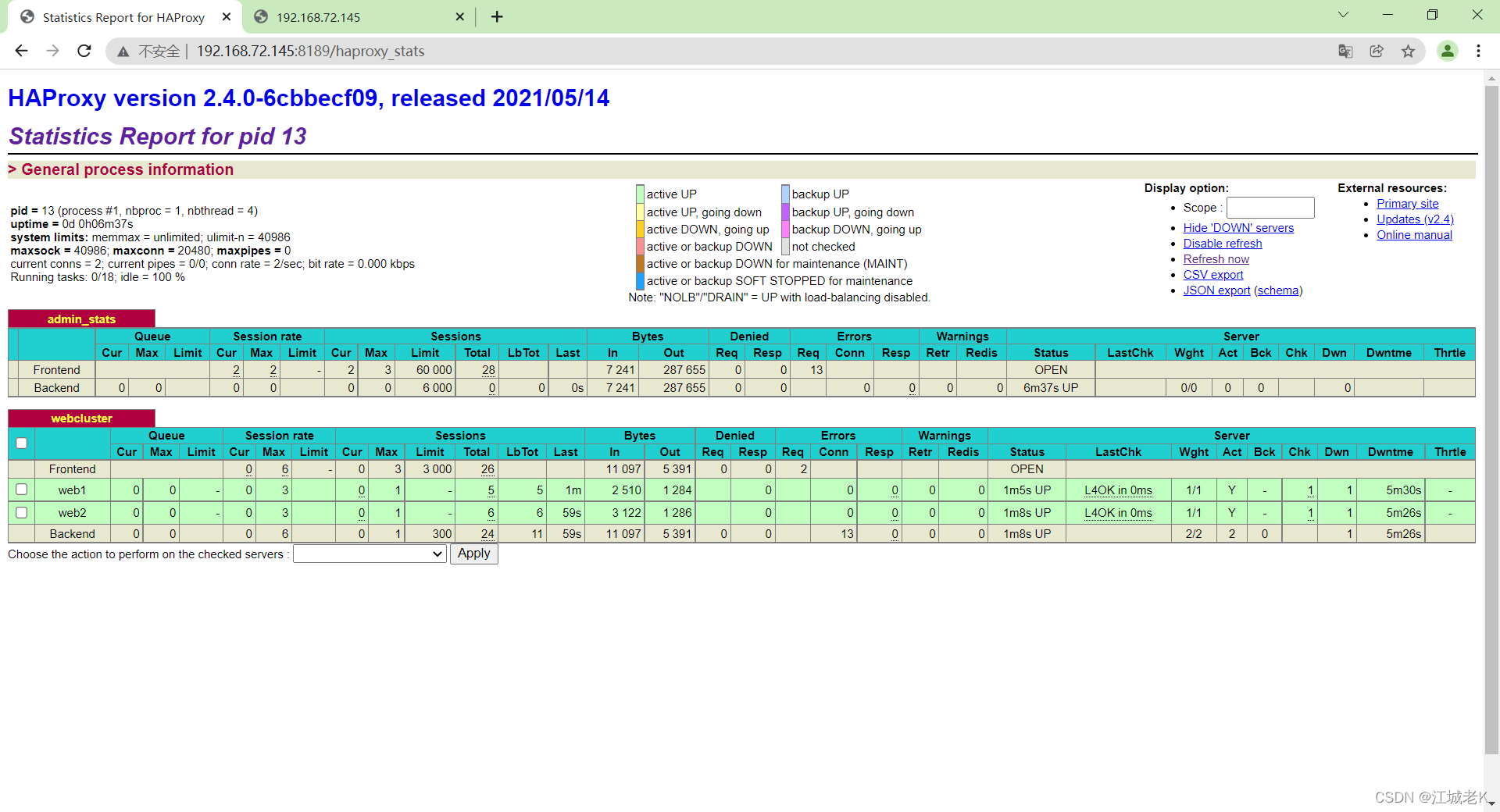1500x812 pixels.
Task: Click the SOFT STOPPED legend swatch
Action: (640, 280)
